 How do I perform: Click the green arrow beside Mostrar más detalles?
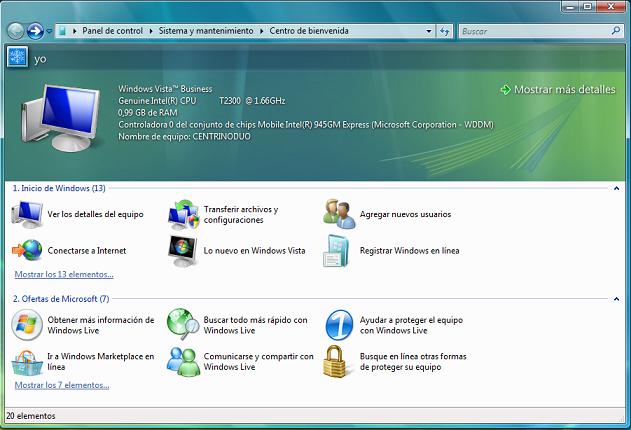coord(505,89)
